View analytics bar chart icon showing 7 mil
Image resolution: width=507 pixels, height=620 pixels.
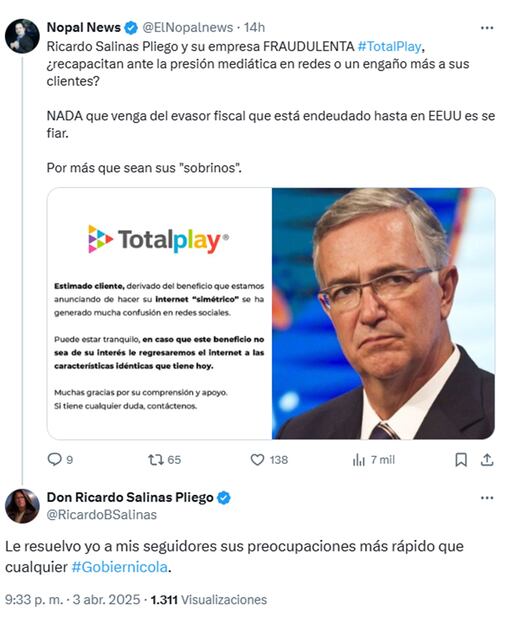click(359, 459)
